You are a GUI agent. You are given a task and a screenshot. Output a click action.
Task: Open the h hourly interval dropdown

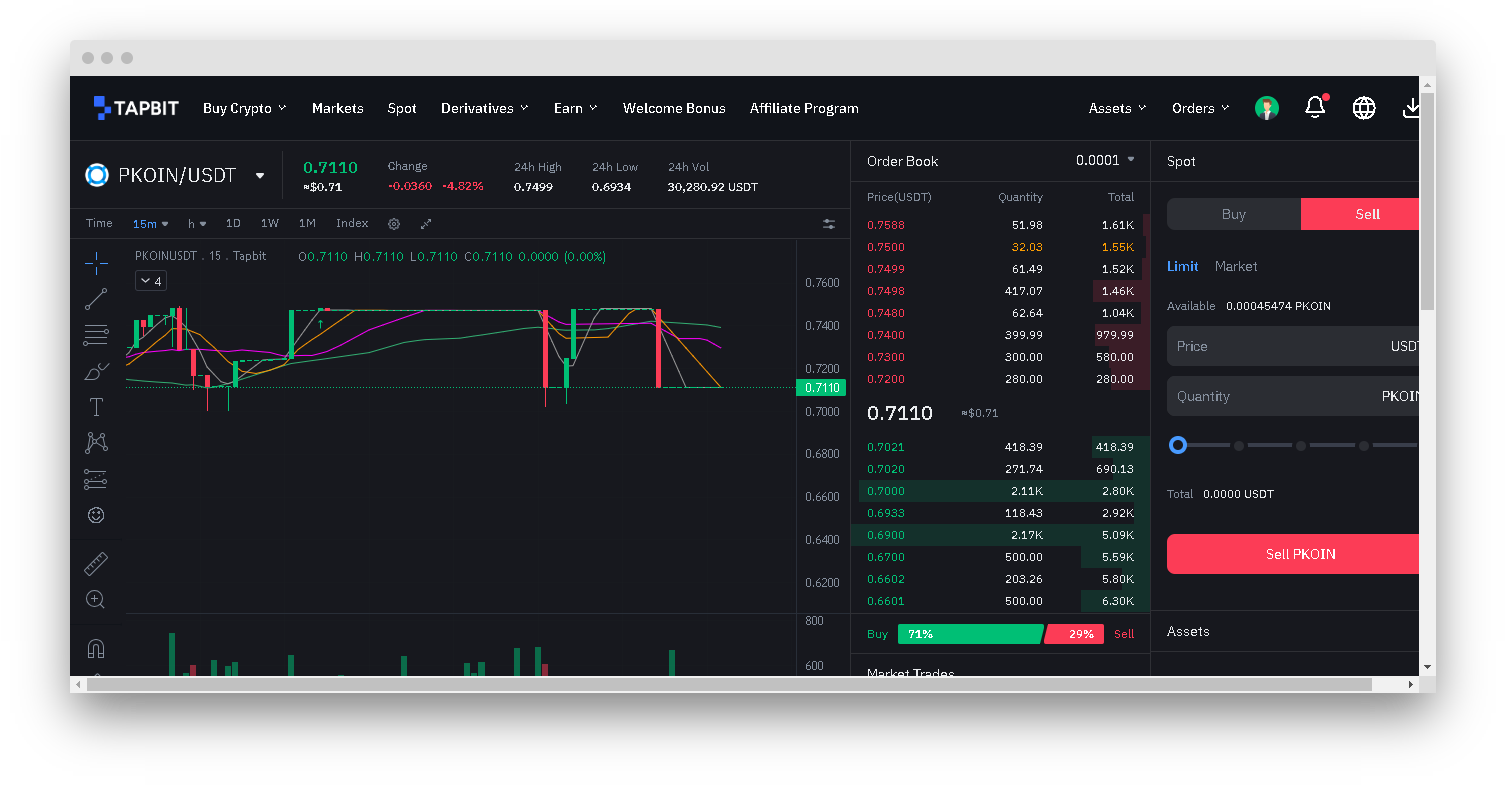coord(197,224)
